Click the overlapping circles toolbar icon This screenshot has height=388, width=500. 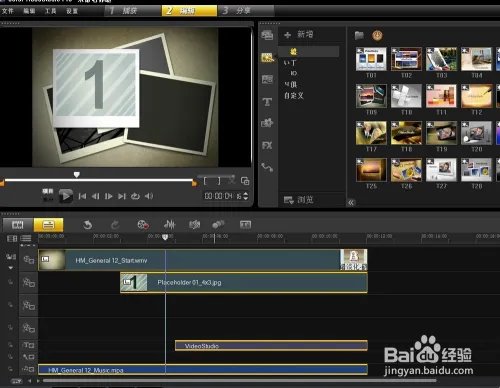[218, 224]
